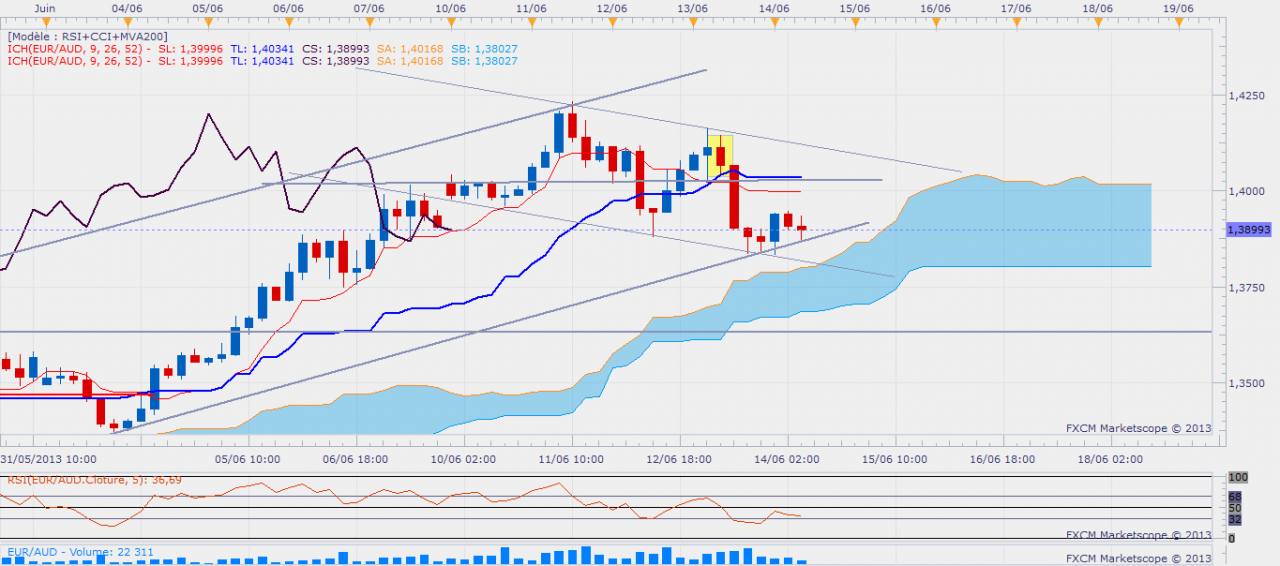Click the RSI scale value 100
This screenshot has width=1280, height=566.
[1239, 479]
